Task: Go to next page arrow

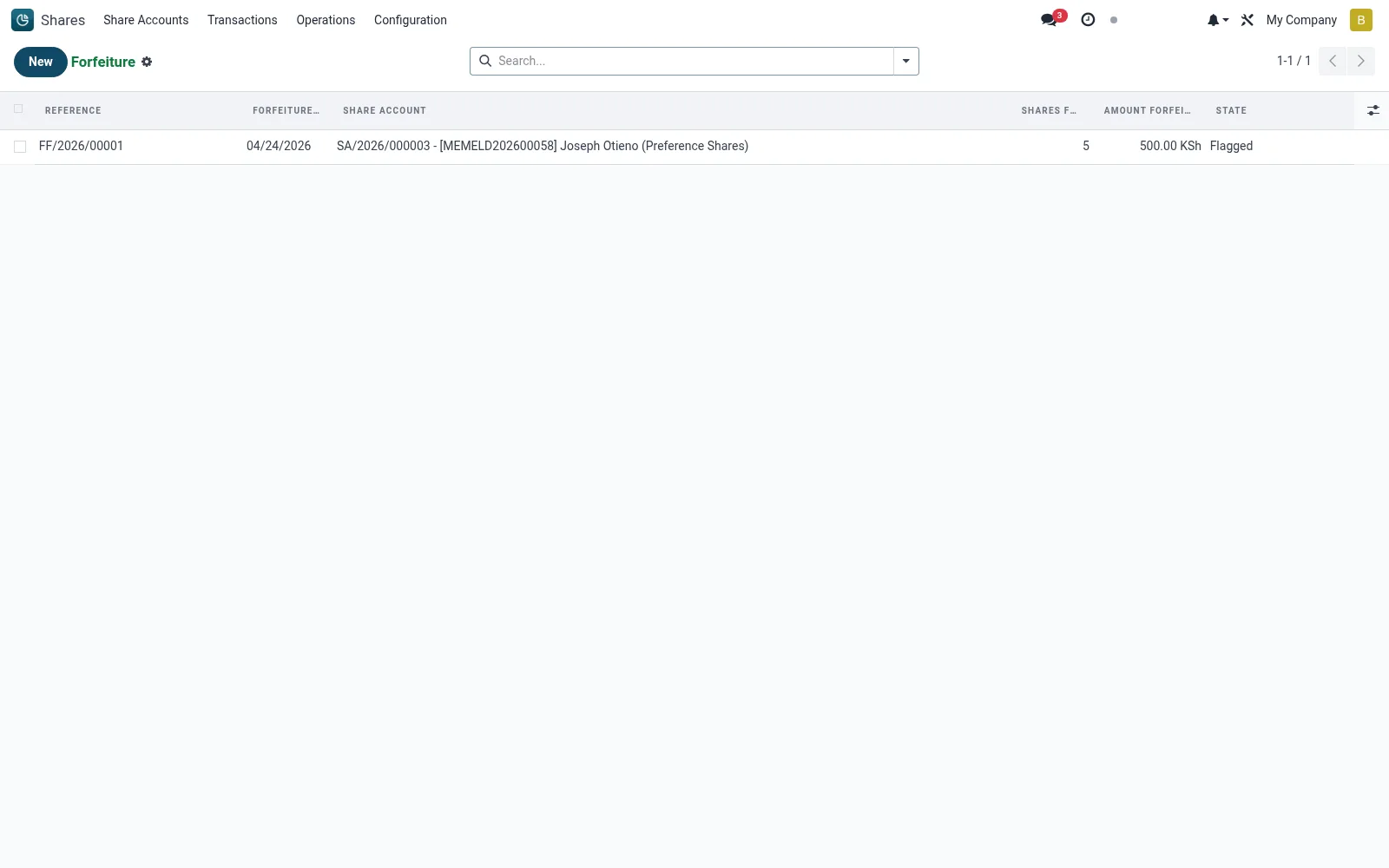Action: click(x=1361, y=61)
